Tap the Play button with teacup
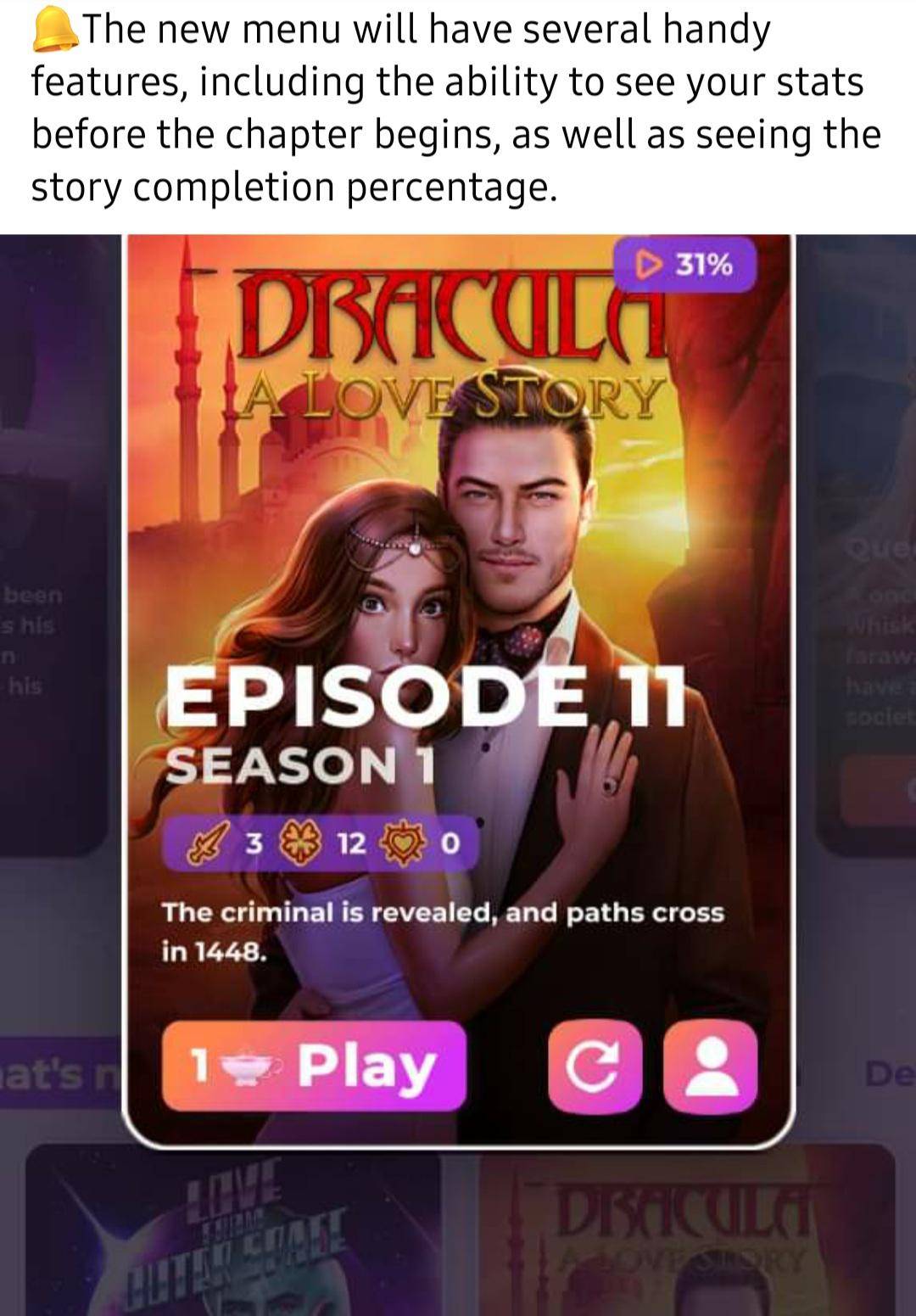 pyautogui.click(x=314, y=1066)
